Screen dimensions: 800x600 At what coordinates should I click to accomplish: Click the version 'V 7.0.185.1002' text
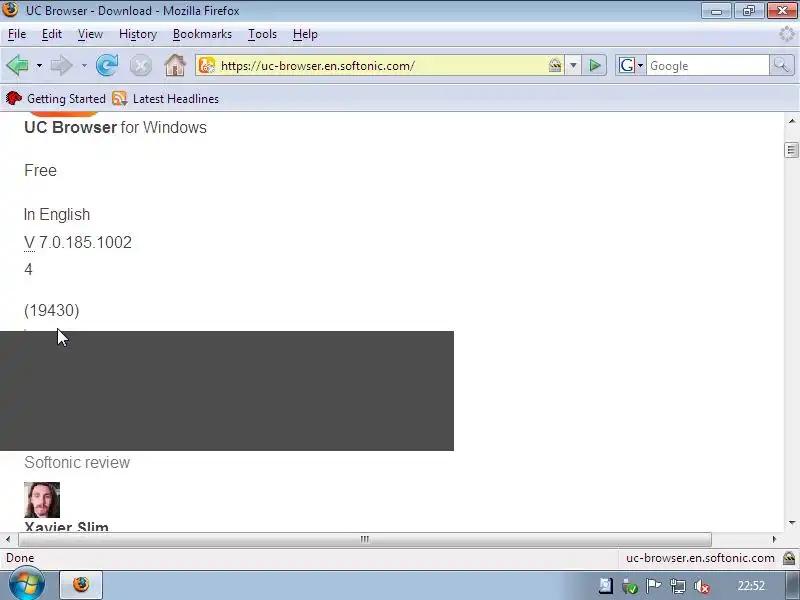coord(78,242)
